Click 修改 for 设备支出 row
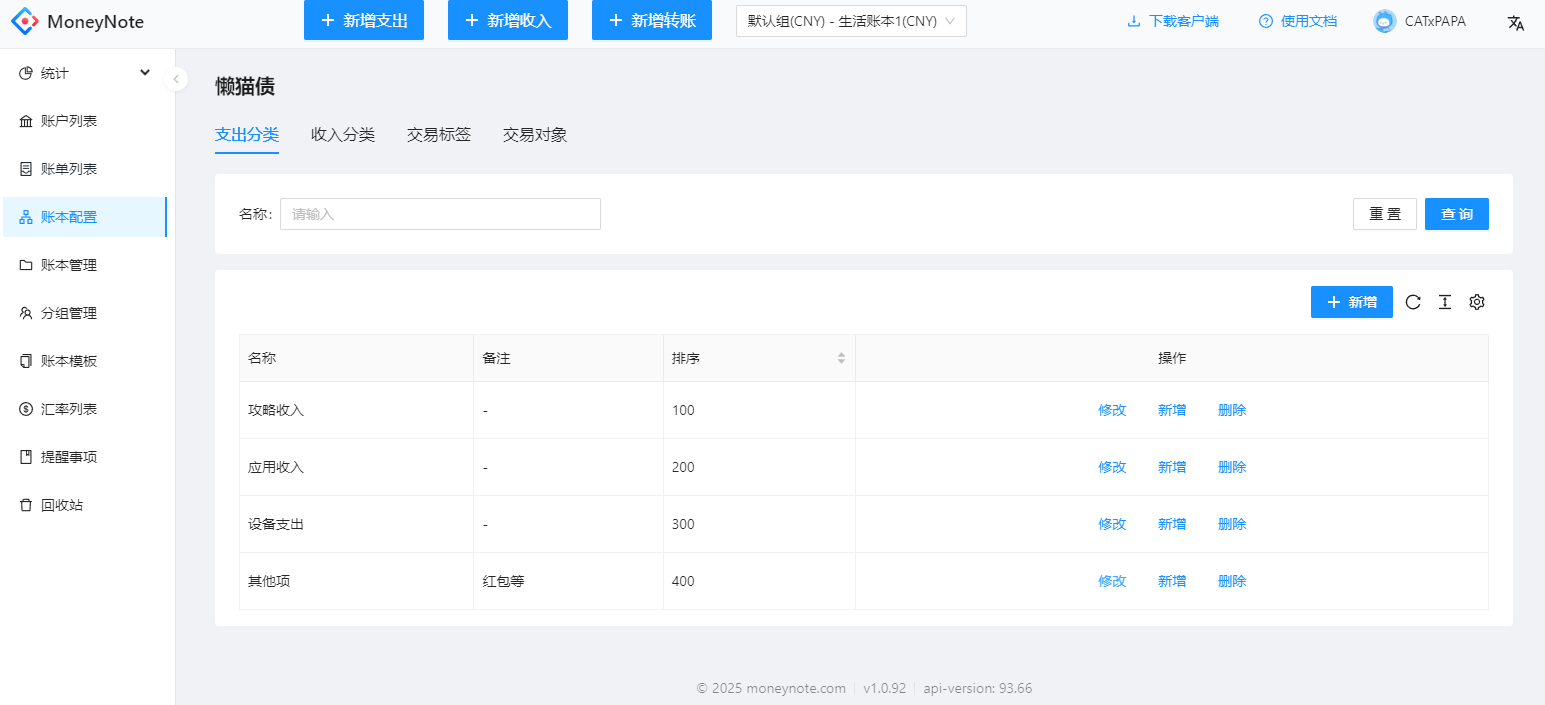 coord(1112,524)
